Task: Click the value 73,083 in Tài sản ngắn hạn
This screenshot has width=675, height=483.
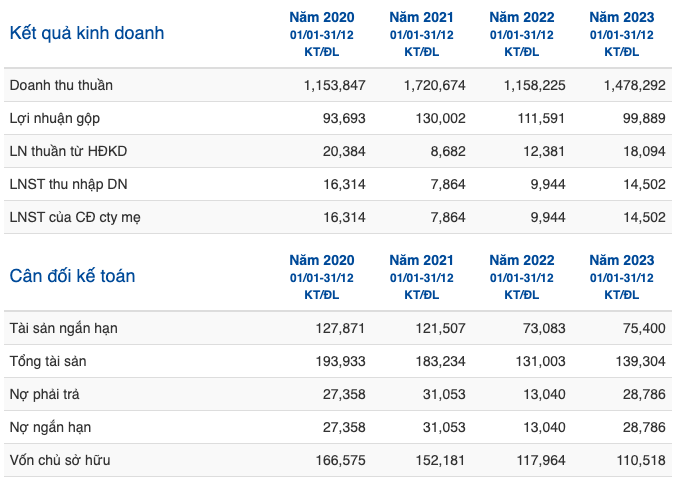Action: tap(544, 328)
